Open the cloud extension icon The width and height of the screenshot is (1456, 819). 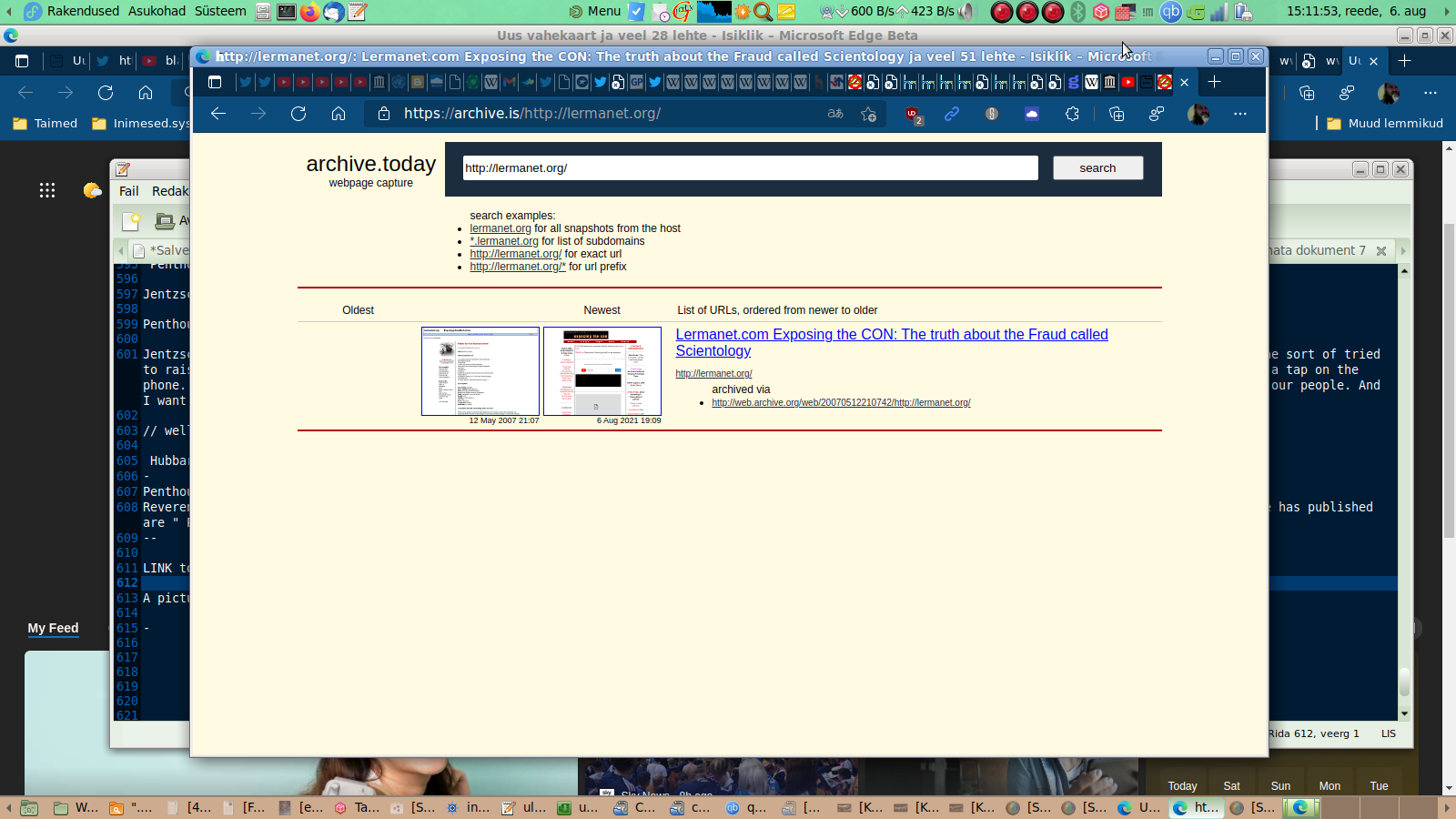[x=1032, y=114]
